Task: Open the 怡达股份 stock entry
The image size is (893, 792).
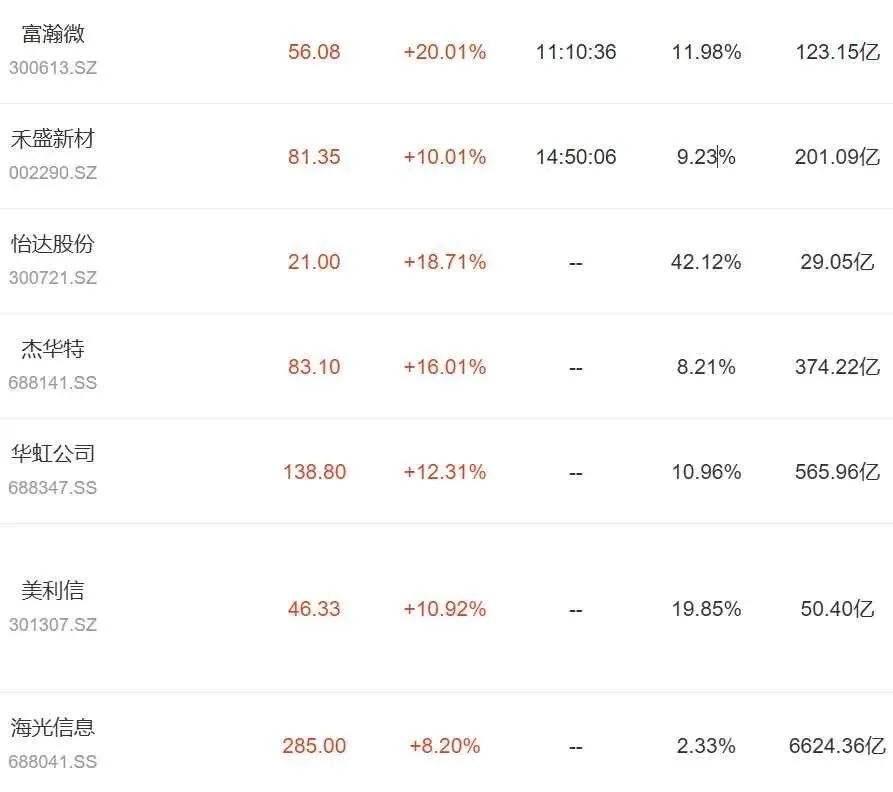Action: 53,244
